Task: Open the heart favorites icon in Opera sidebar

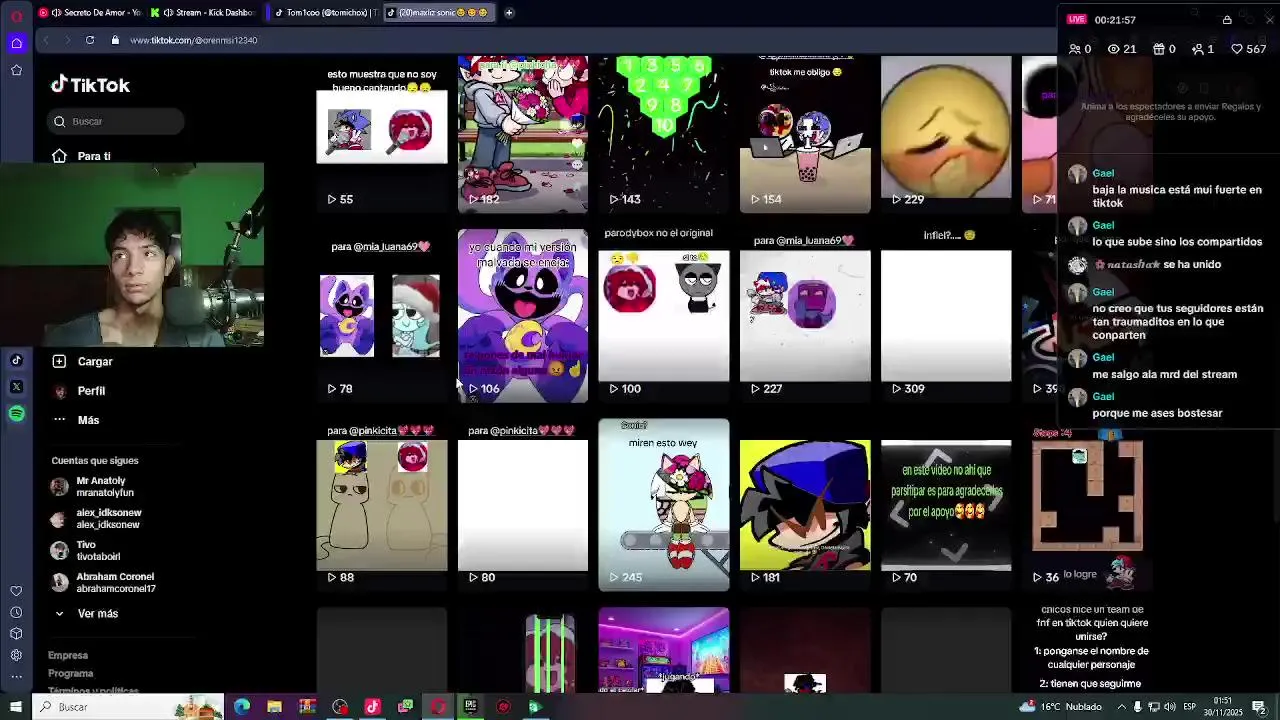Action: pyautogui.click(x=16, y=591)
